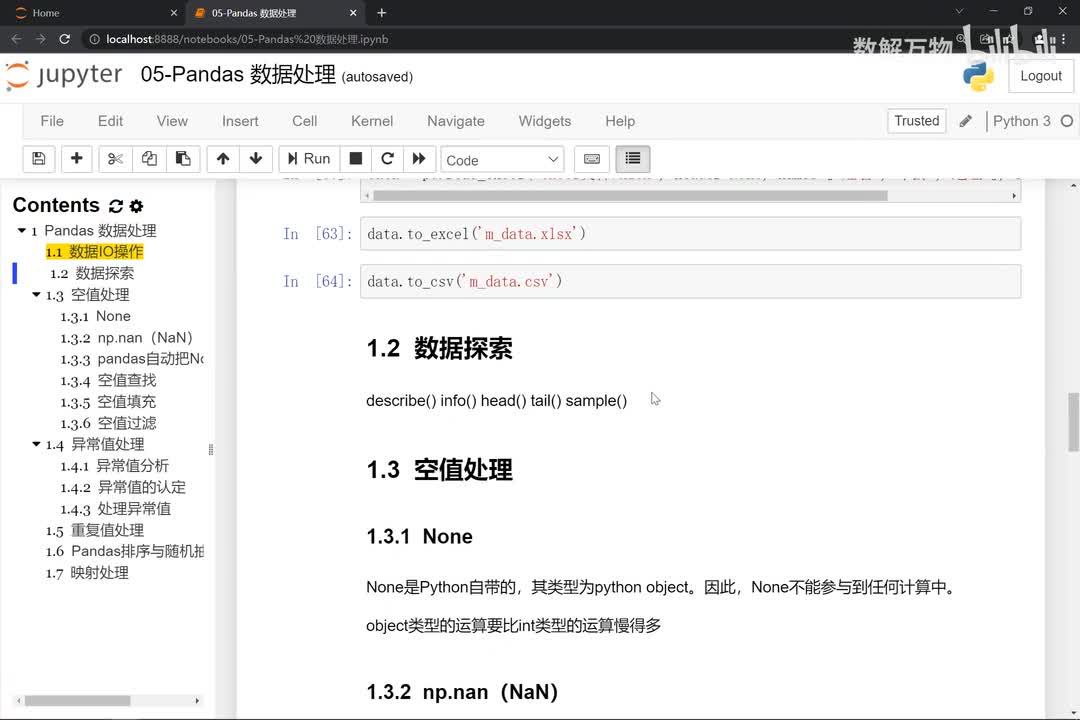1080x720 pixels.
Task: Open the Edit menu
Action: [110, 121]
